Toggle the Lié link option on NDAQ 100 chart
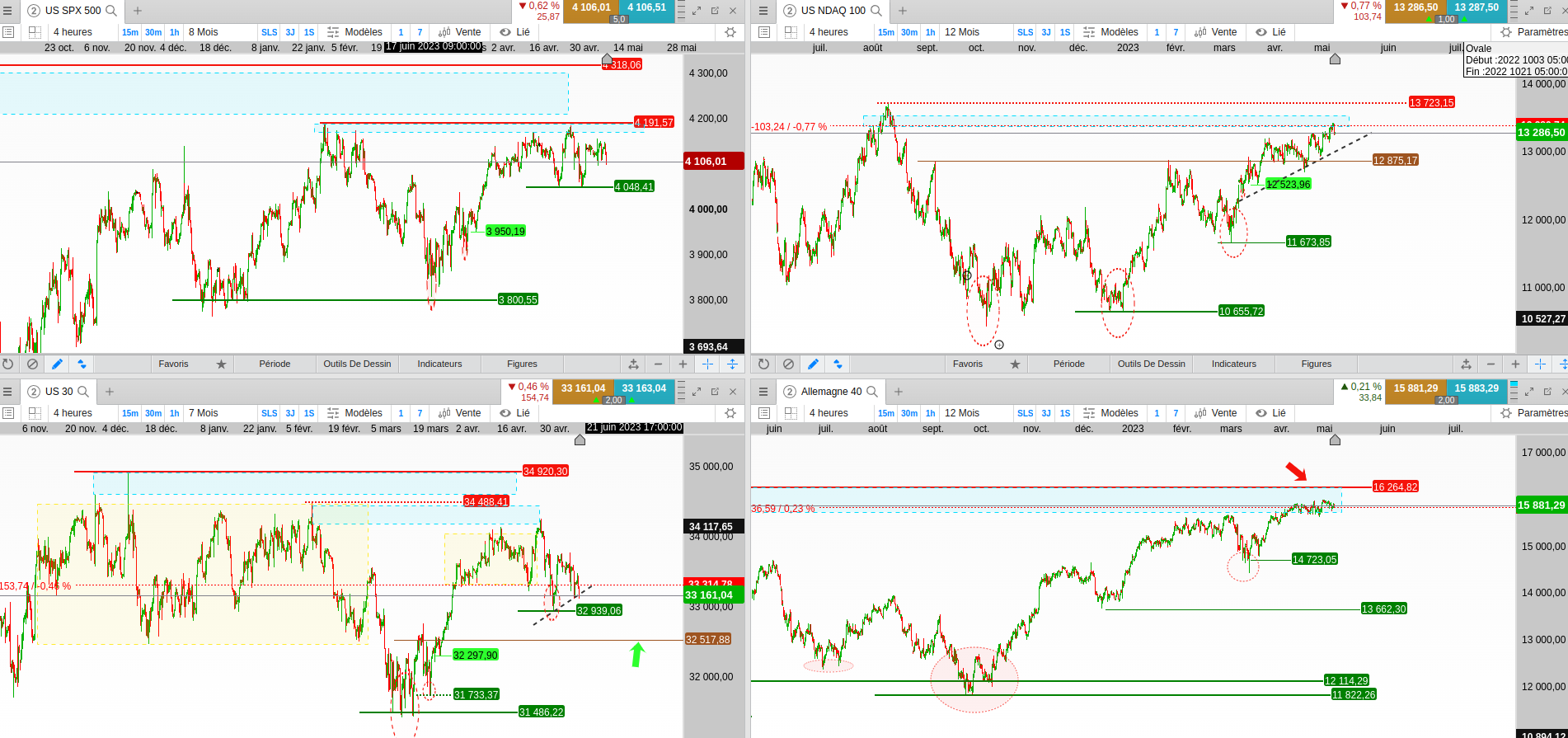The height and width of the screenshot is (738, 1568). [1271, 32]
